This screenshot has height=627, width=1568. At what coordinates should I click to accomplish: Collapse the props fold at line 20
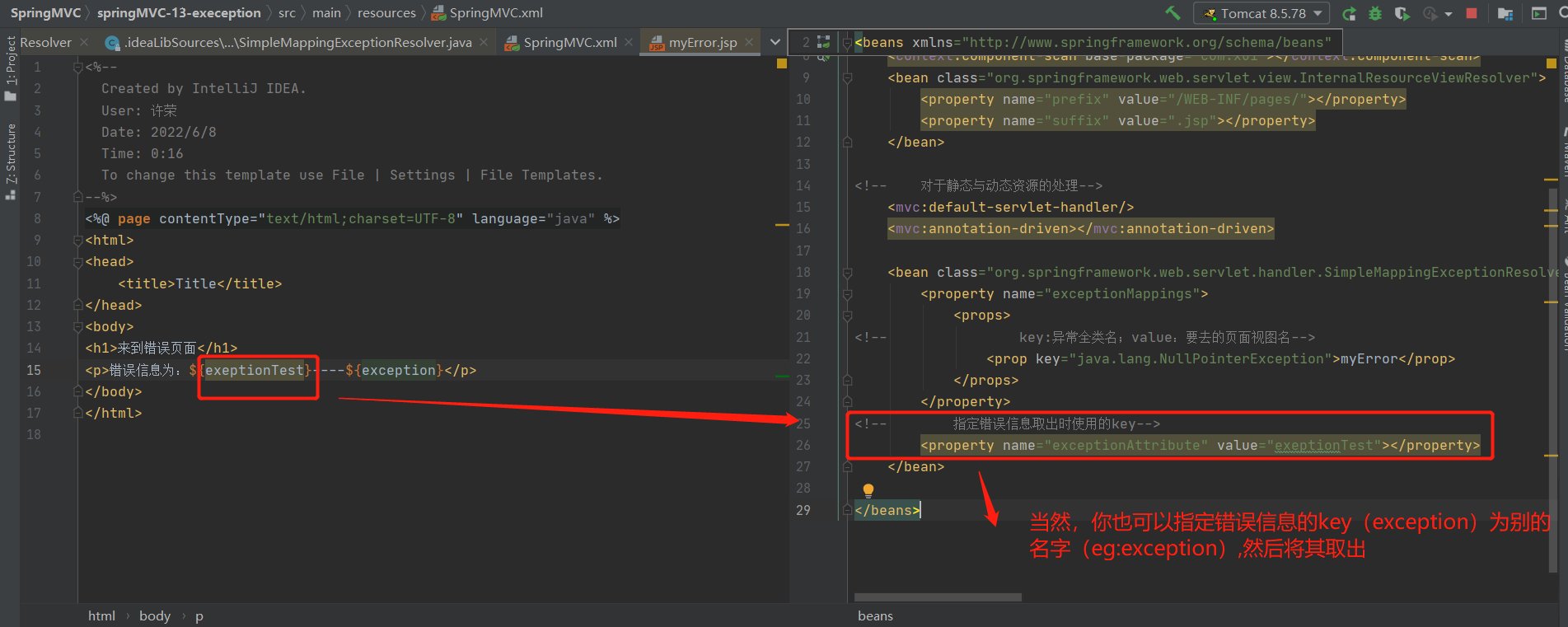[x=847, y=315]
